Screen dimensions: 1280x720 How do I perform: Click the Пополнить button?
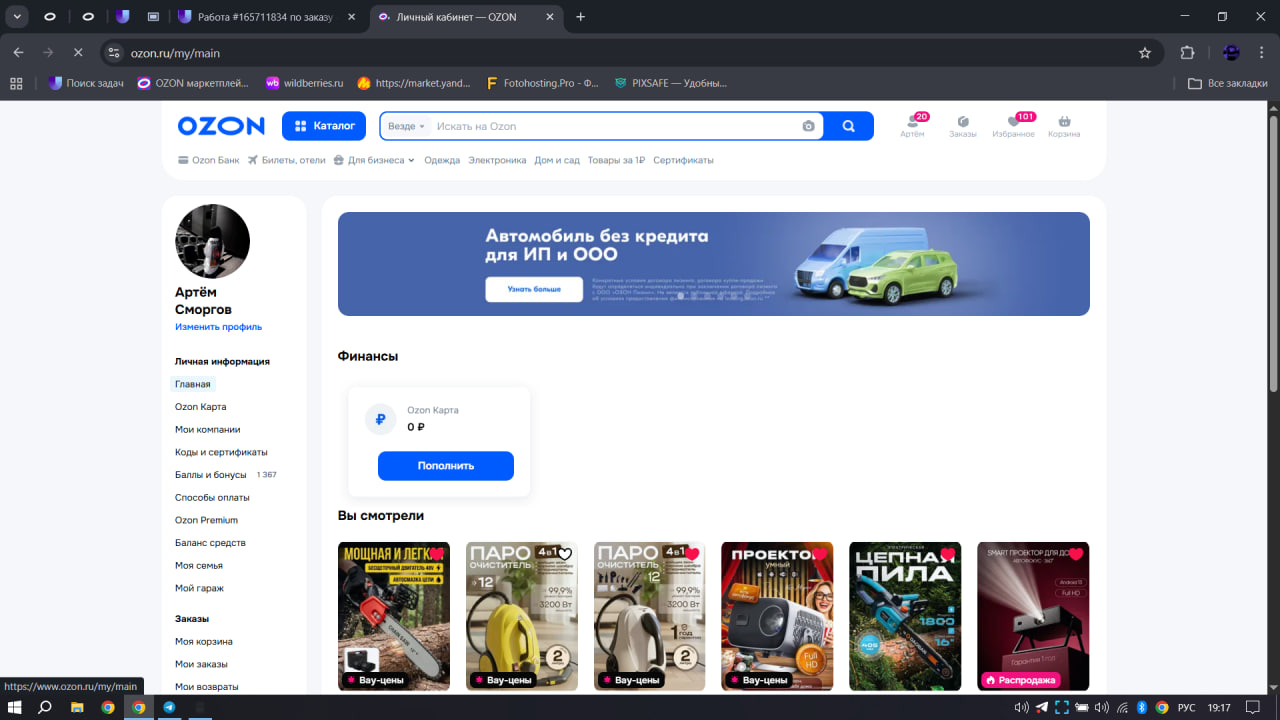pyautogui.click(x=446, y=466)
